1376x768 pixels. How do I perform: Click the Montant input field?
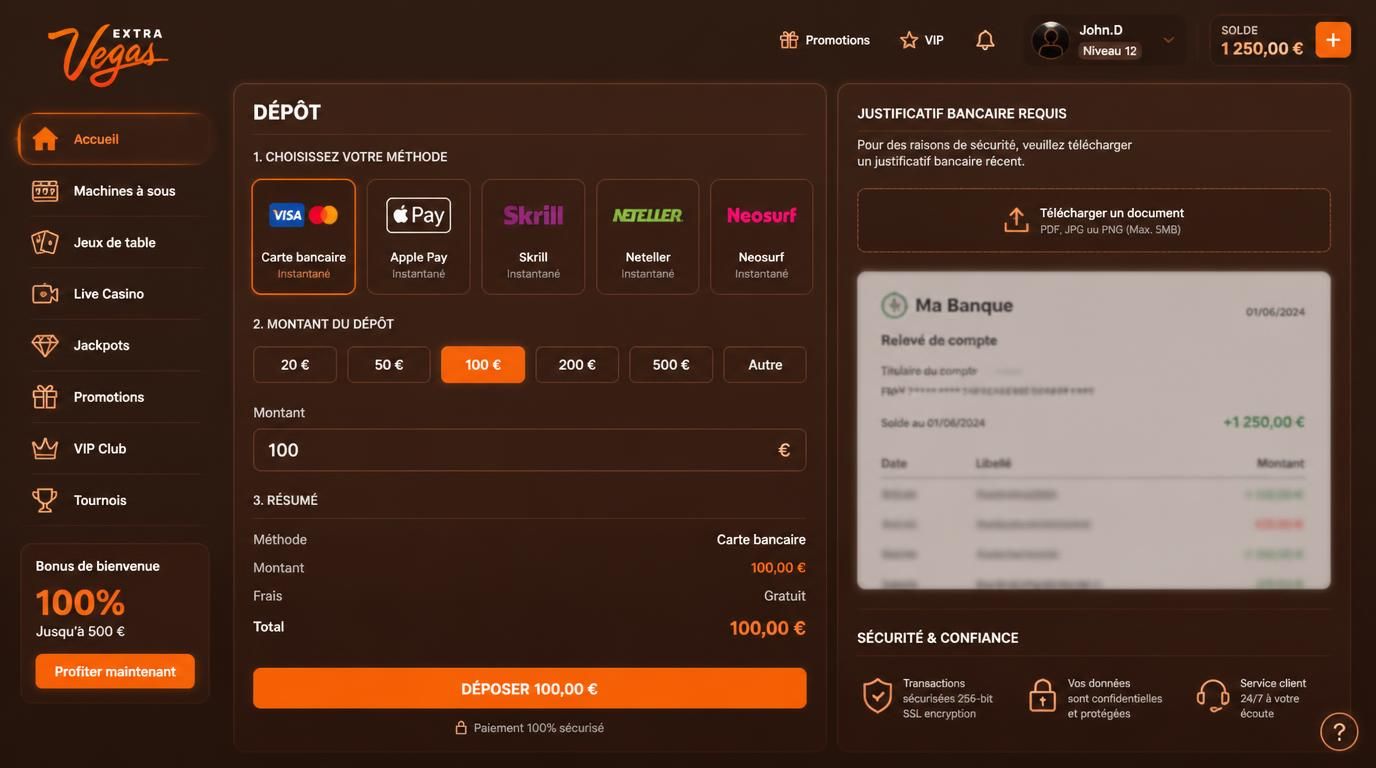(530, 450)
